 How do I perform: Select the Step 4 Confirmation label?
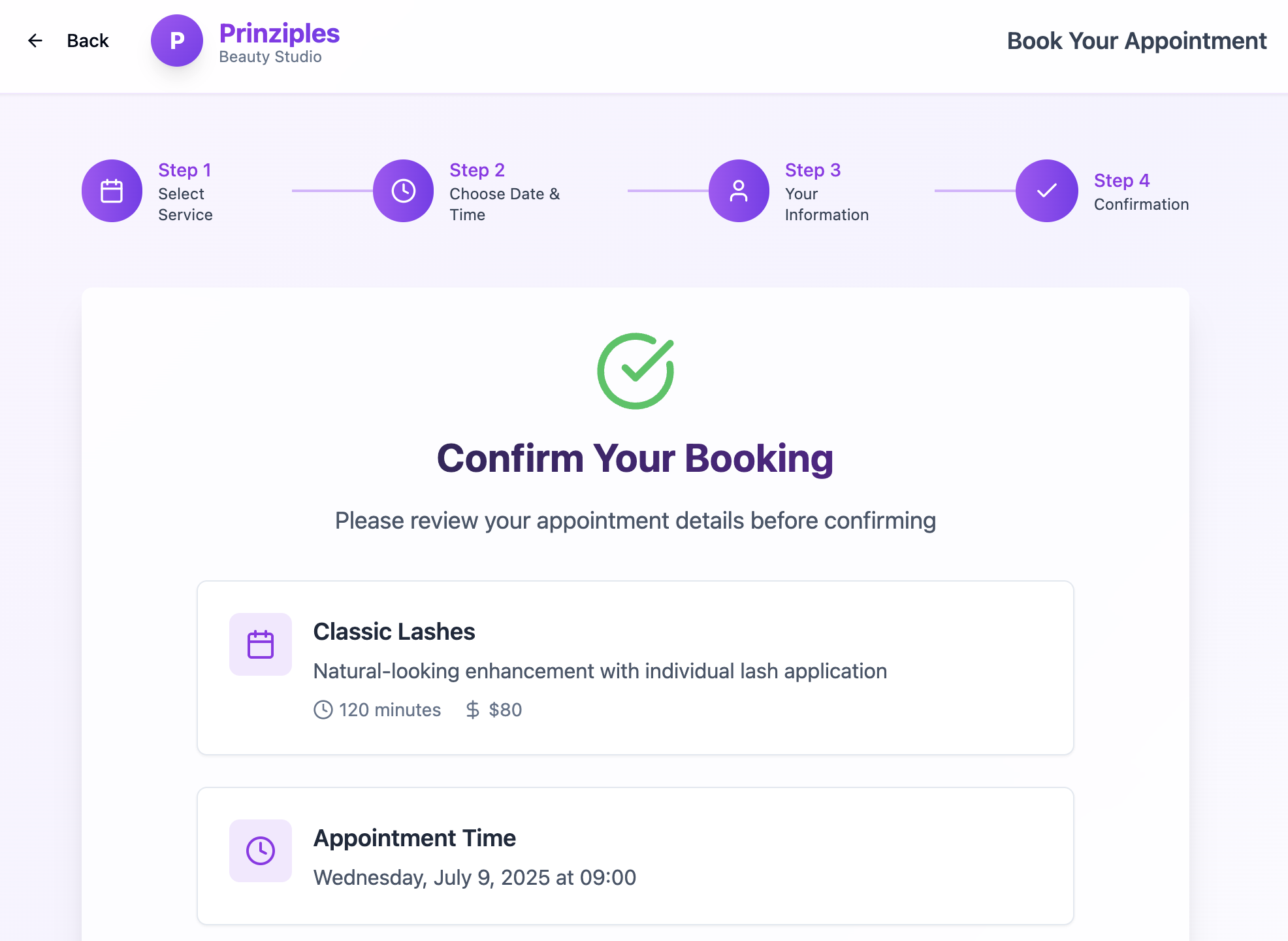point(1140,204)
